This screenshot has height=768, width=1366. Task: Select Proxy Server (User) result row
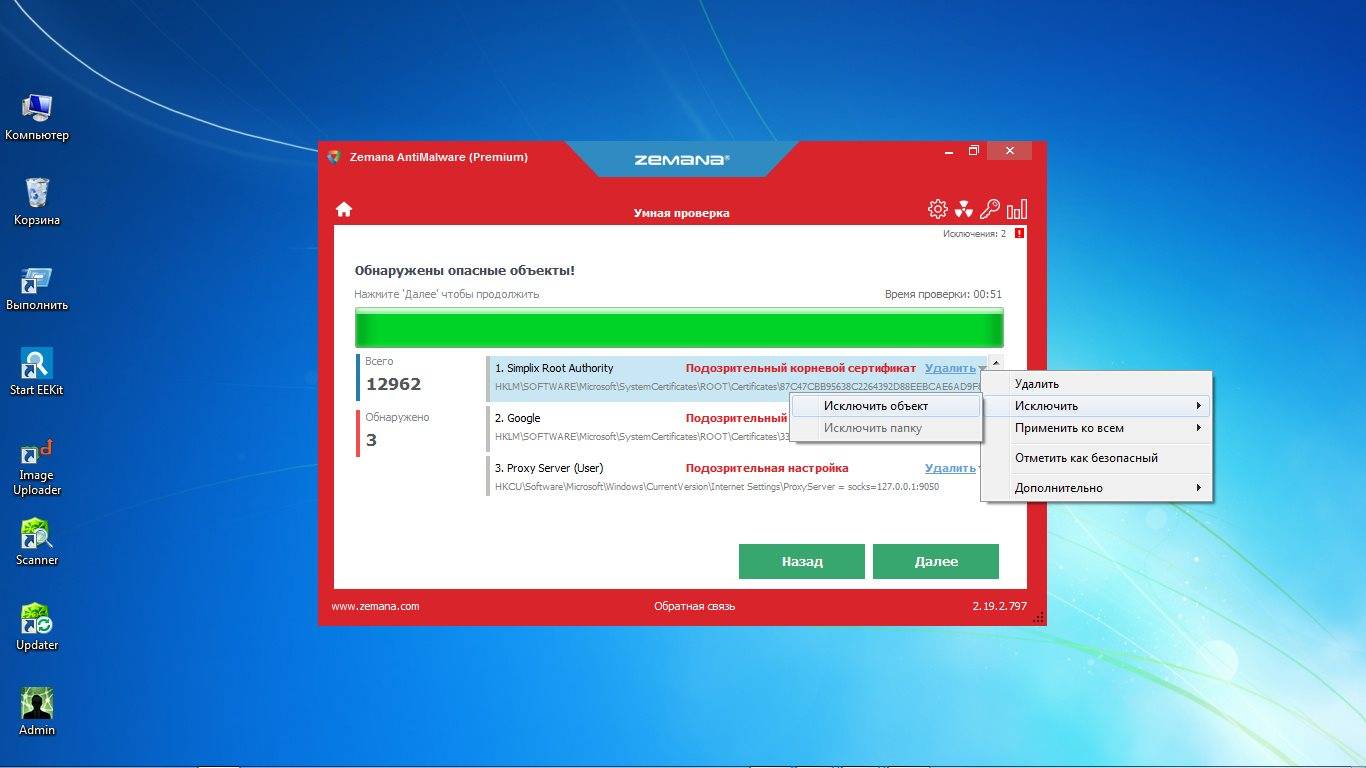(x=738, y=477)
